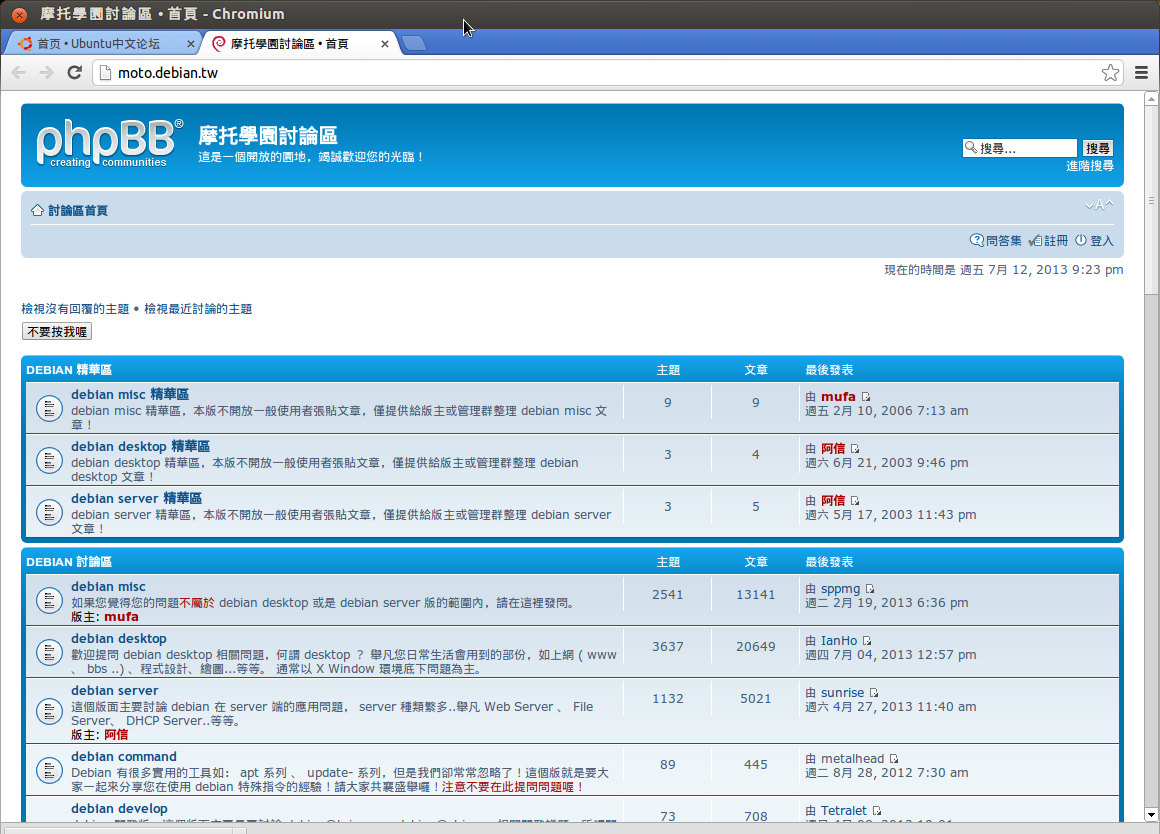Viewport: 1160px width, 834px height.
Task: View latest post icon in debian server 精華區 row
Action: point(855,500)
